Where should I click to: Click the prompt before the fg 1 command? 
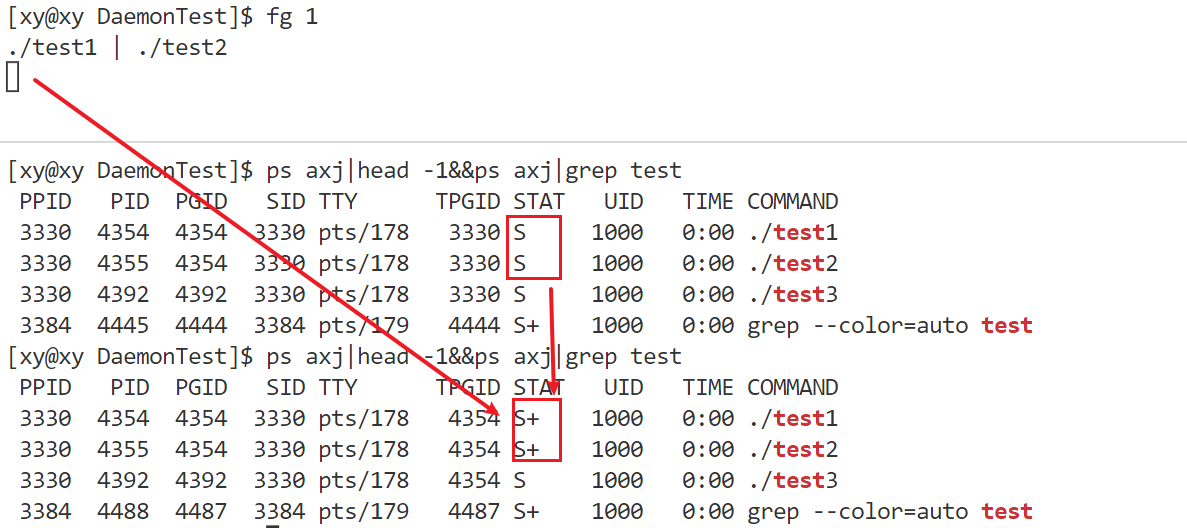[130, 18]
